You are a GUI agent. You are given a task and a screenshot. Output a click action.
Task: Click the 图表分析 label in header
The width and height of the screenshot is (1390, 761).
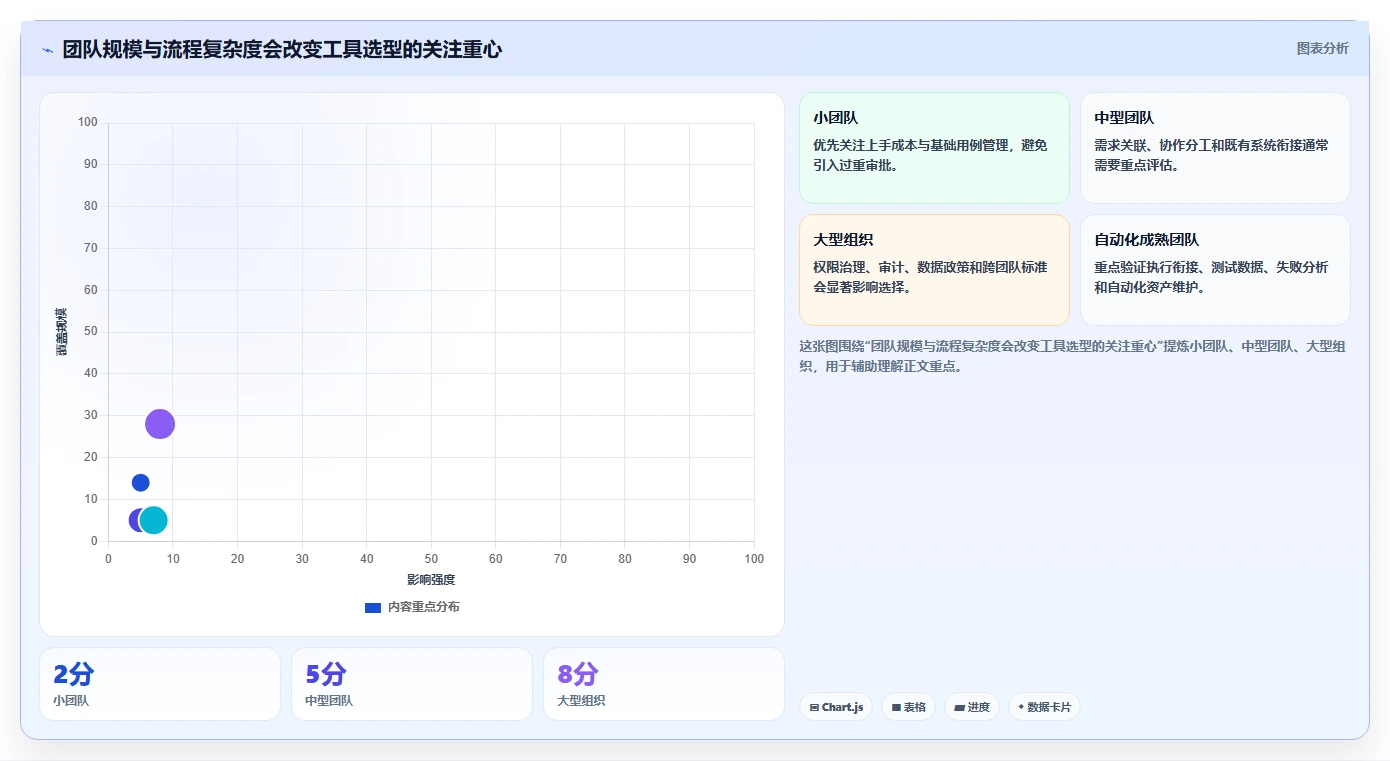pyautogui.click(x=1322, y=49)
